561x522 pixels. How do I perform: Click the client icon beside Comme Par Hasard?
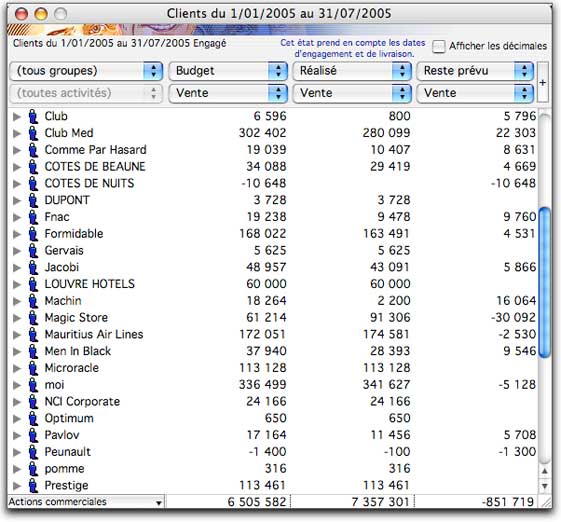[33, 150]
